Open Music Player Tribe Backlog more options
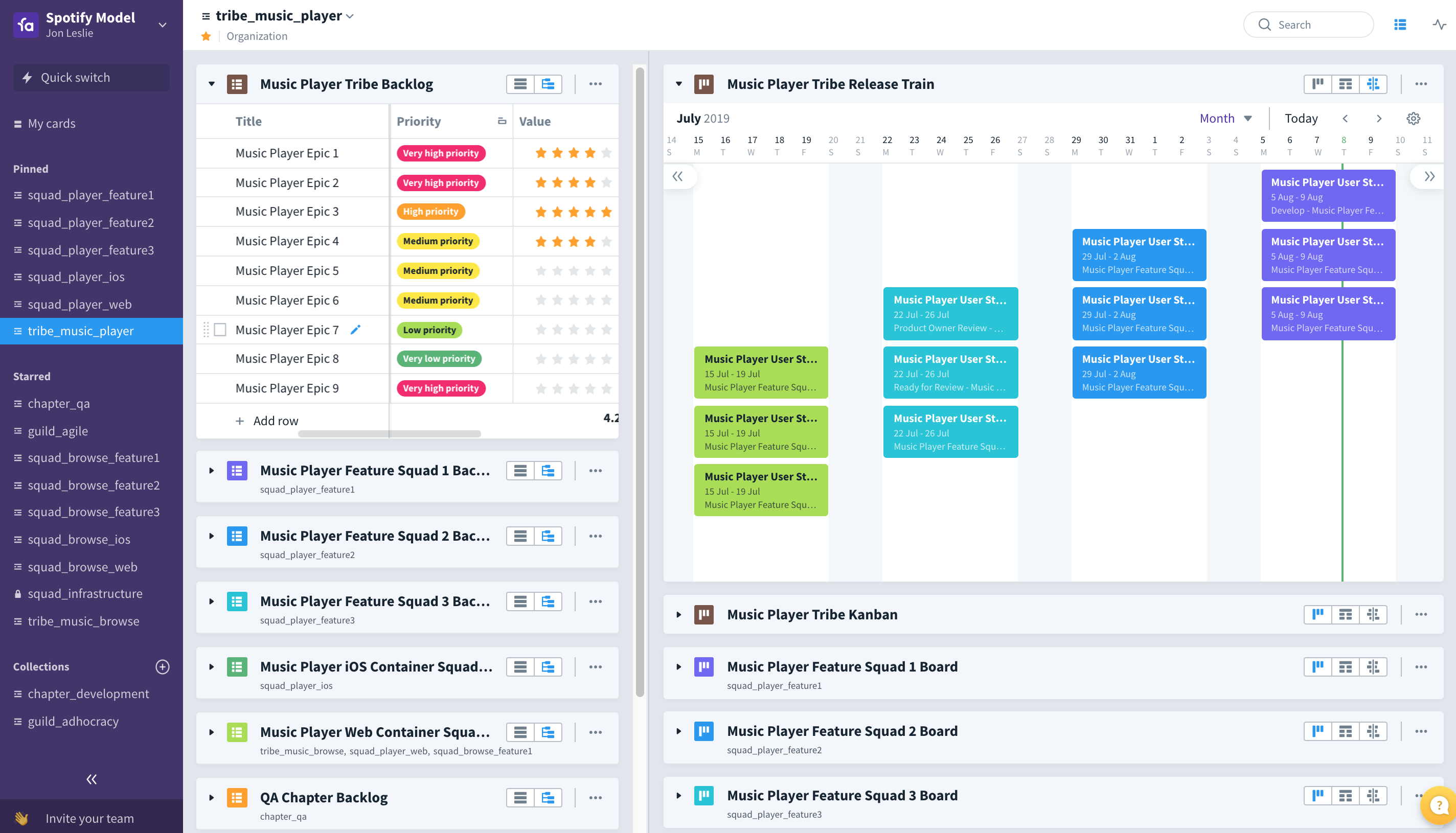This screenshot has height=833, width=1456. (x=595, y=84)
